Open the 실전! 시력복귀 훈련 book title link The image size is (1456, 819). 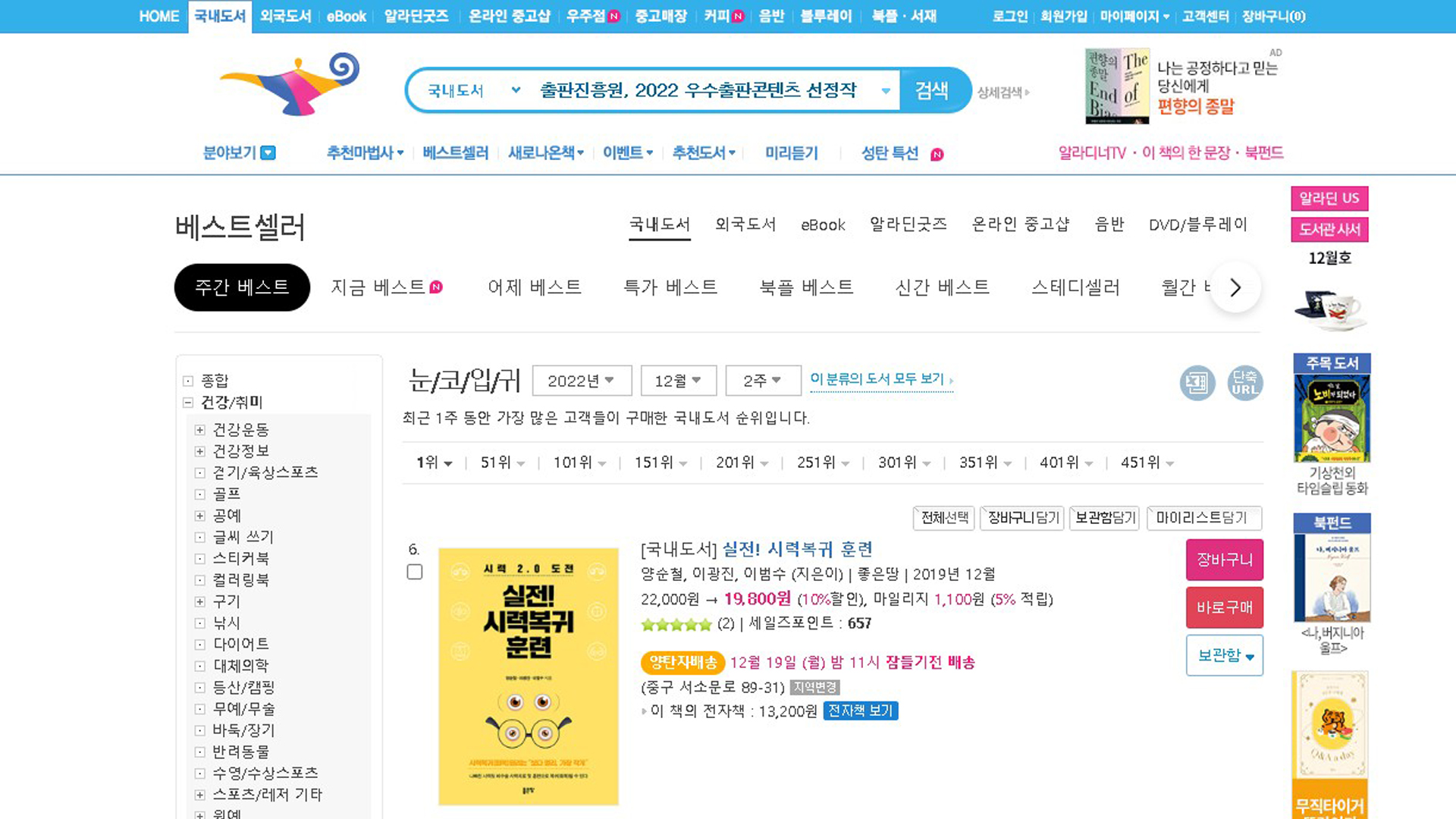click(797, 549)
